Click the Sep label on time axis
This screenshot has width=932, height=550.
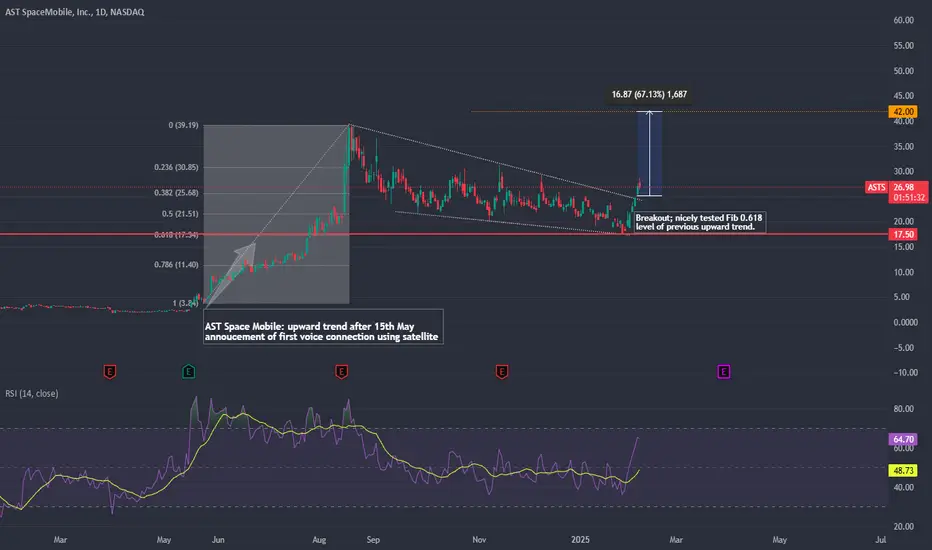(373, 540)
